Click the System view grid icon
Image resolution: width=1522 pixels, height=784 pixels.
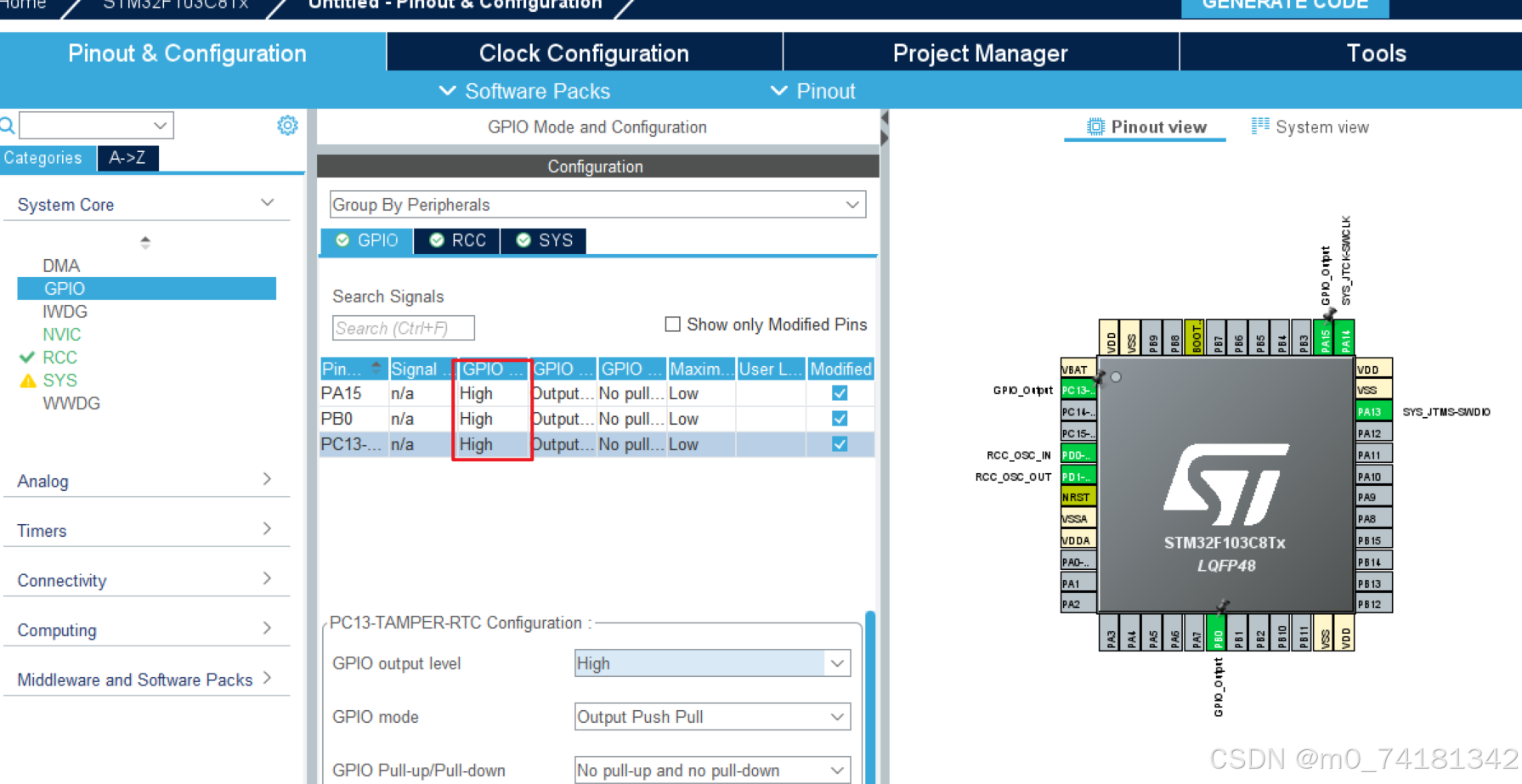(x=1260, y=126)
